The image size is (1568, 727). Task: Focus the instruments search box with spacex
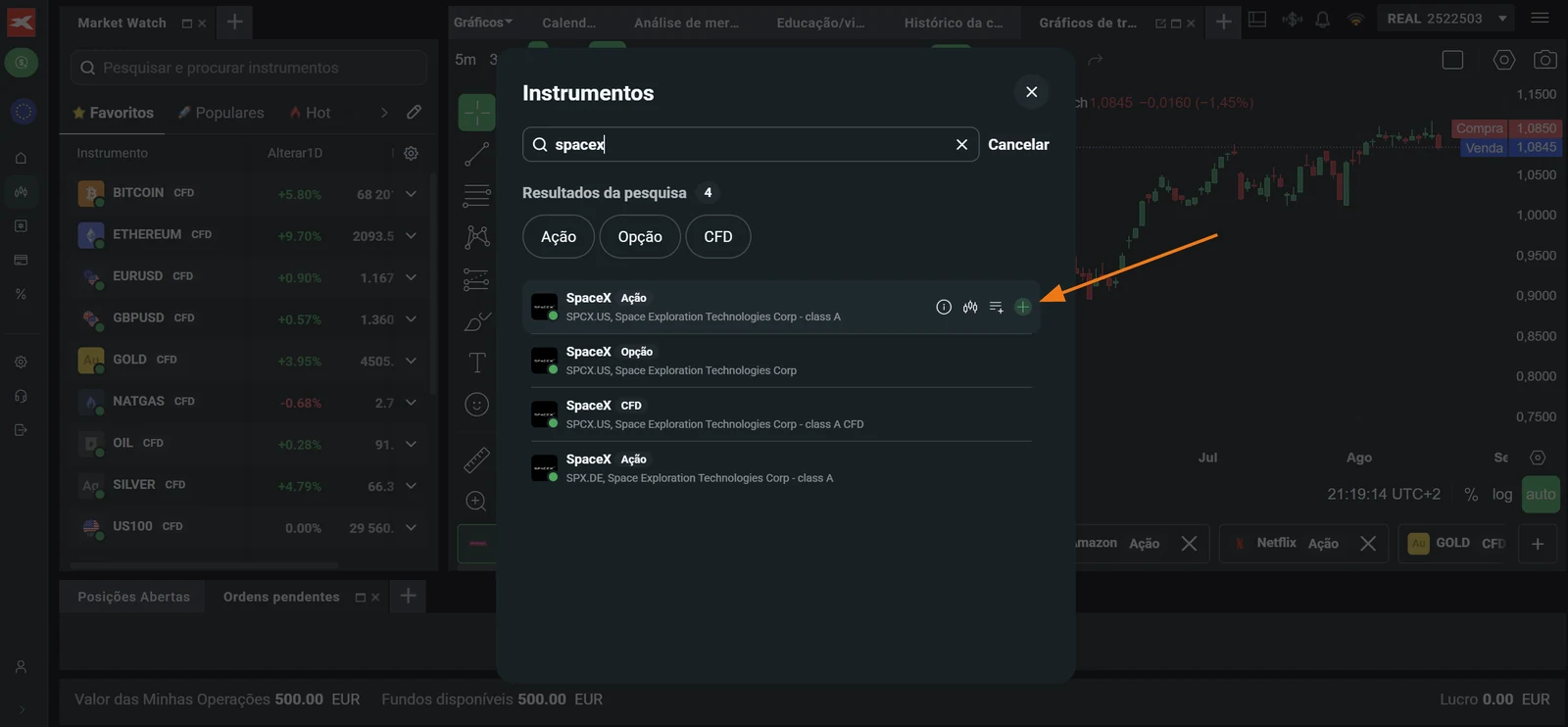click(751, 144)
